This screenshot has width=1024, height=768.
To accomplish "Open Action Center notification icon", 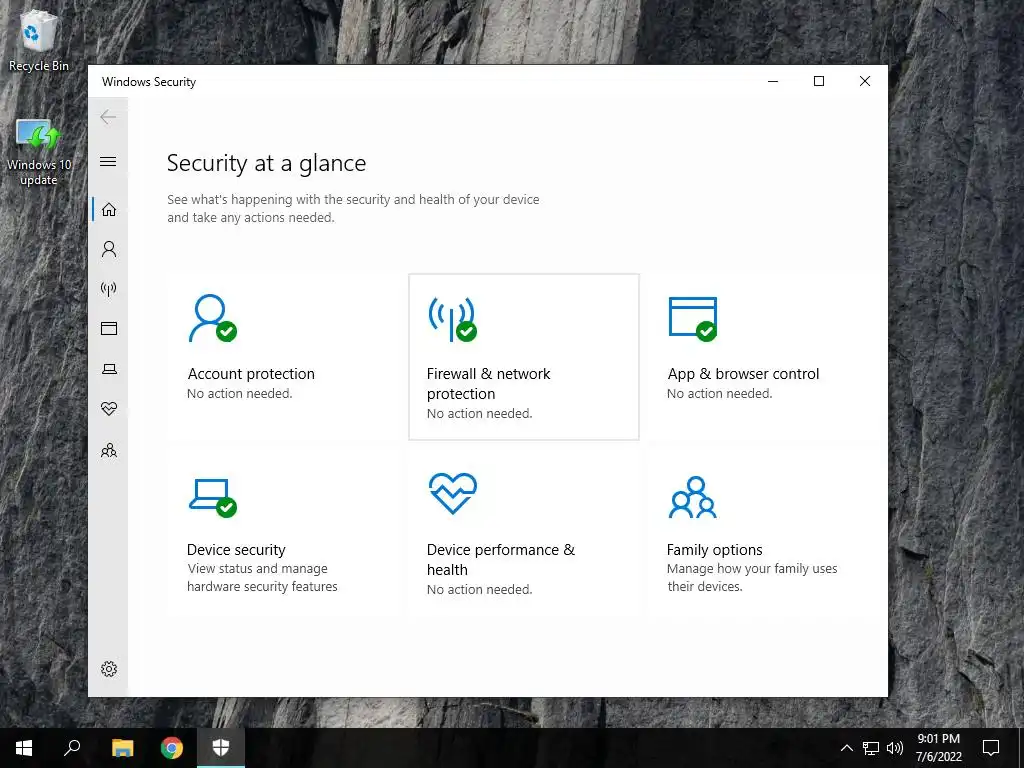I will (991, 748).
